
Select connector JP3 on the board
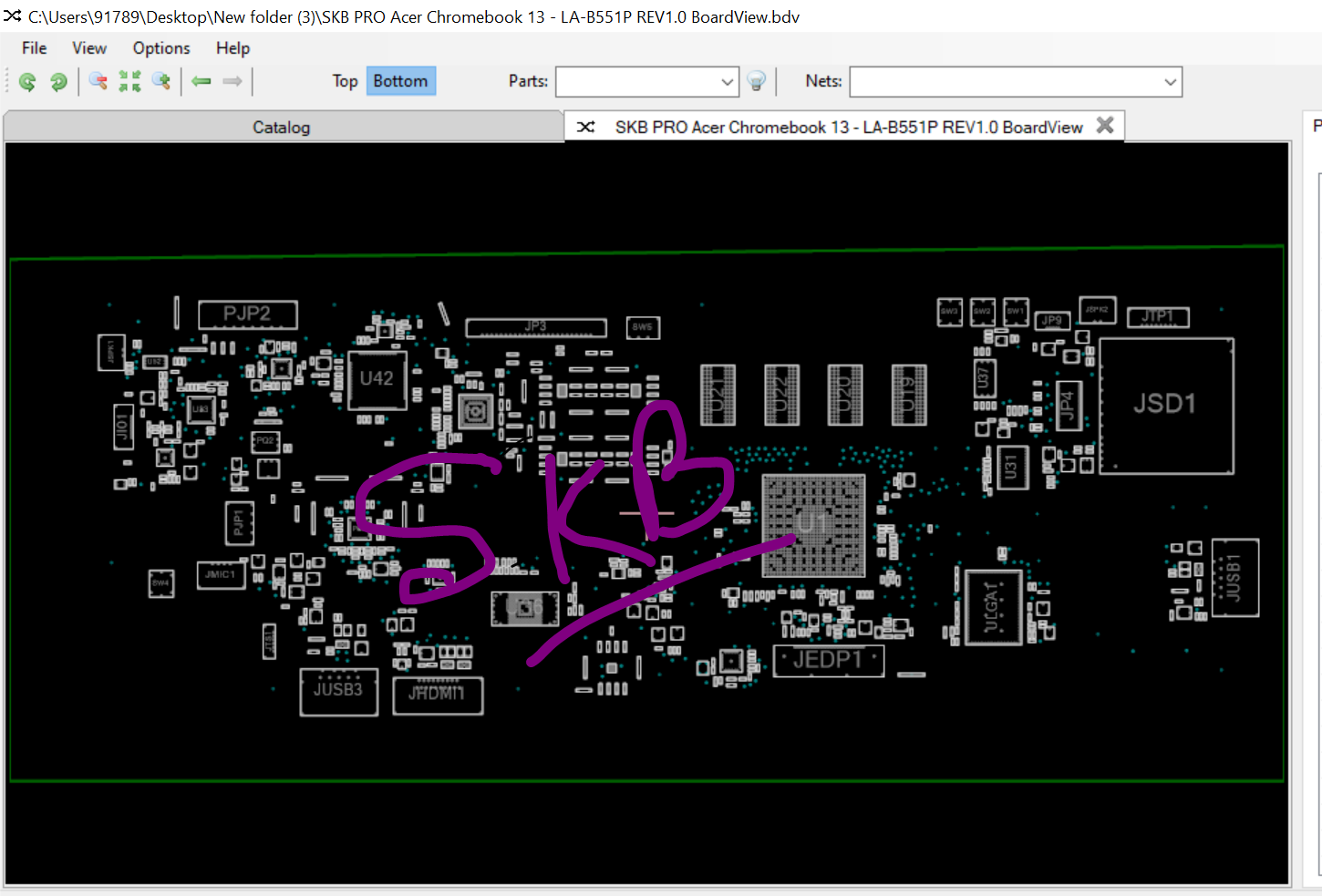536,327
